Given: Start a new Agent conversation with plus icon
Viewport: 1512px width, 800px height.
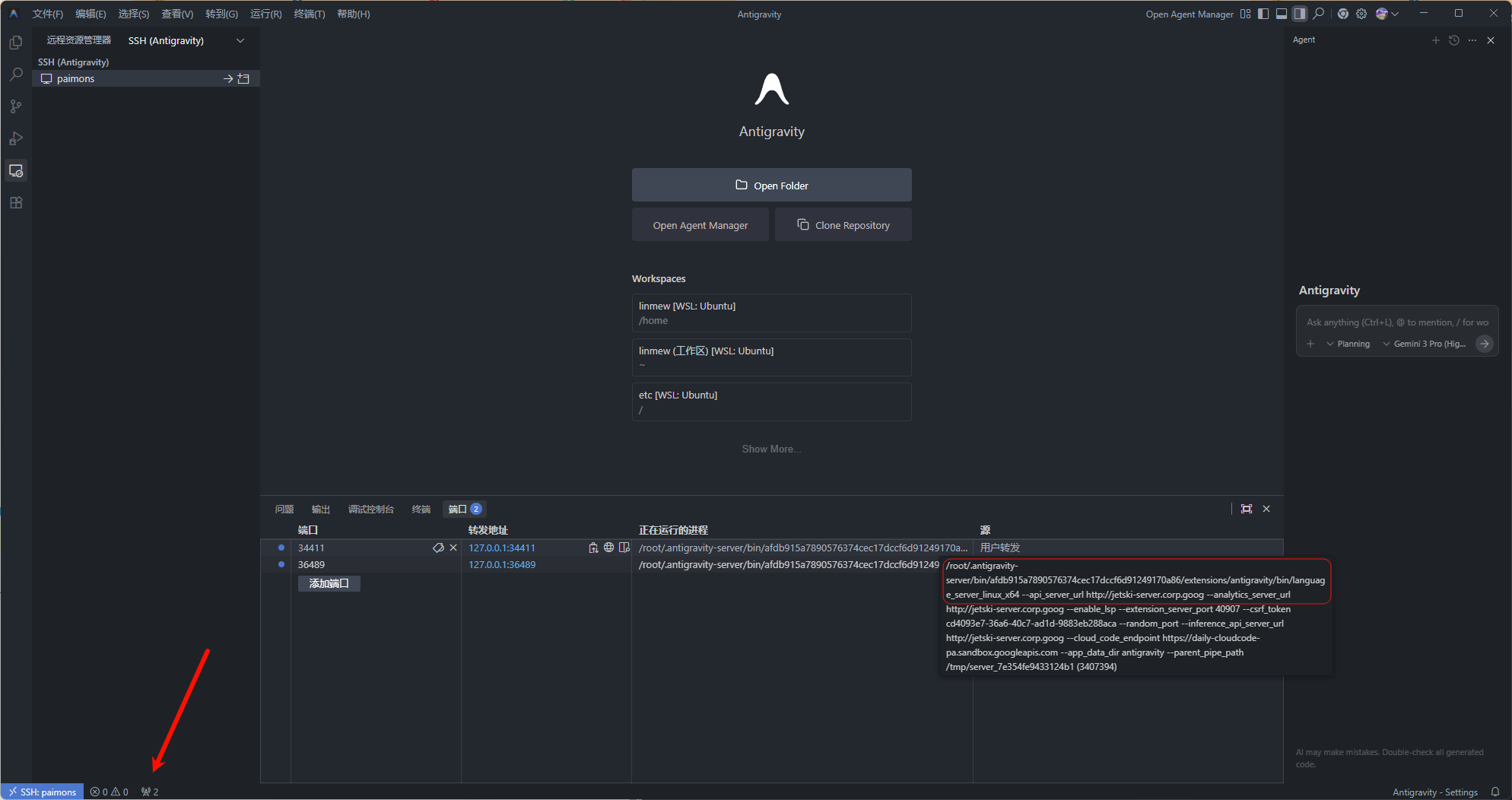Looking at the screenshot, I should pos(1436,40).
